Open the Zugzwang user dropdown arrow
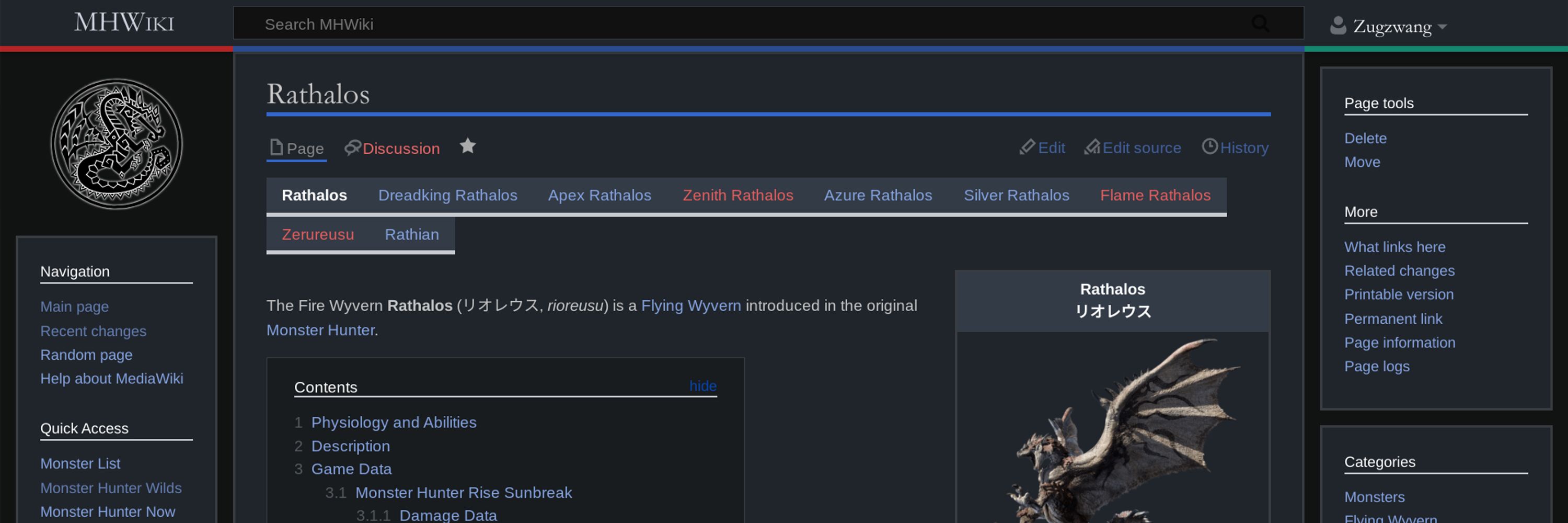Image resolution: width=1568 pixels, height=523 pixels. point(1442,27)
